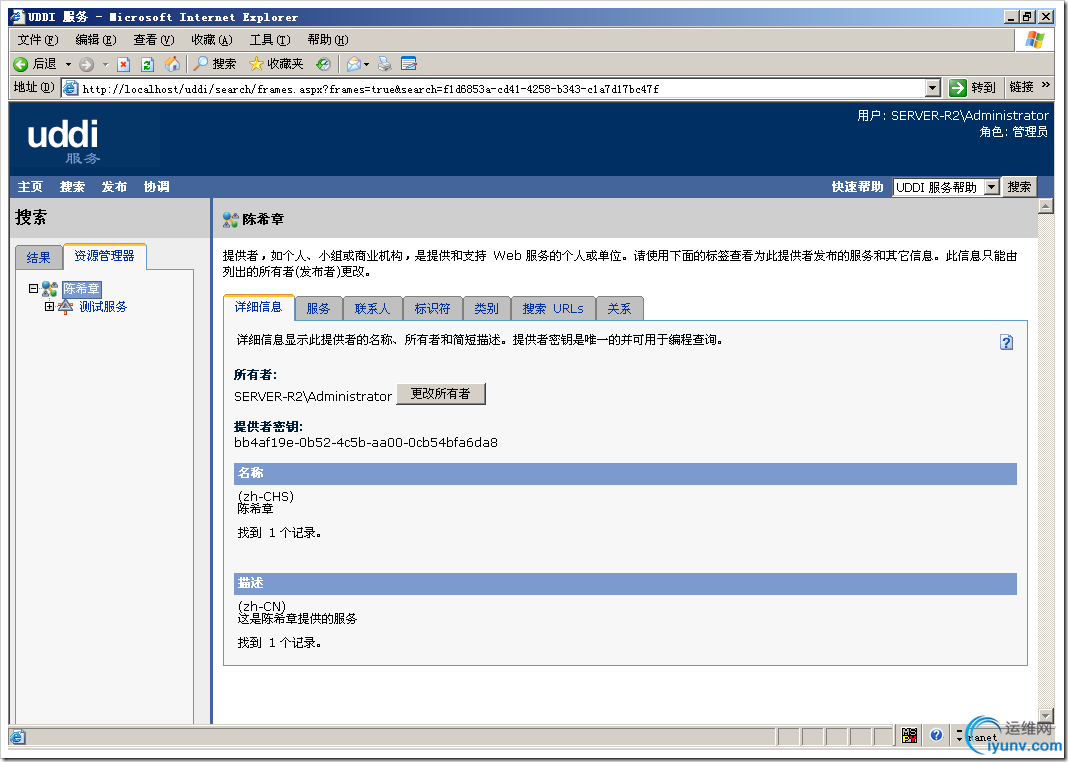Stop page loading with red X icon
This screenshot has width=1068, height=762.
coord(123,65)
